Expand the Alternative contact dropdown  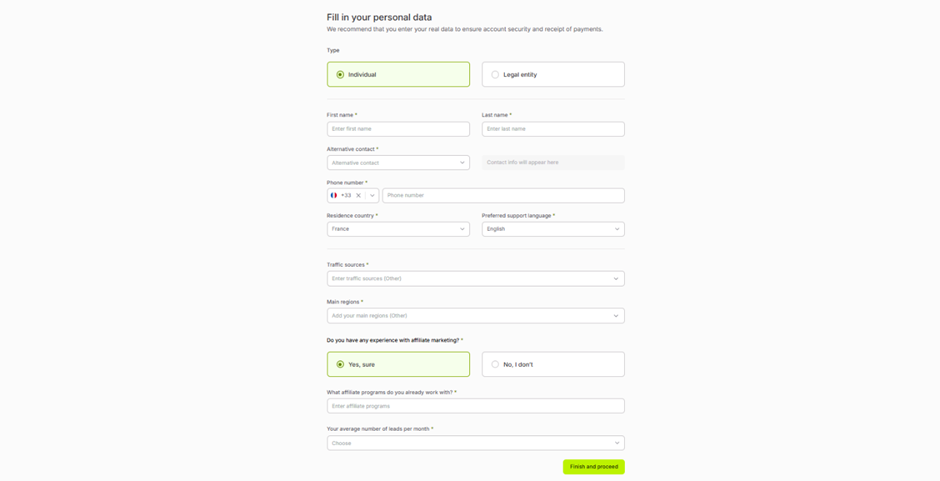tap(398, 162)
